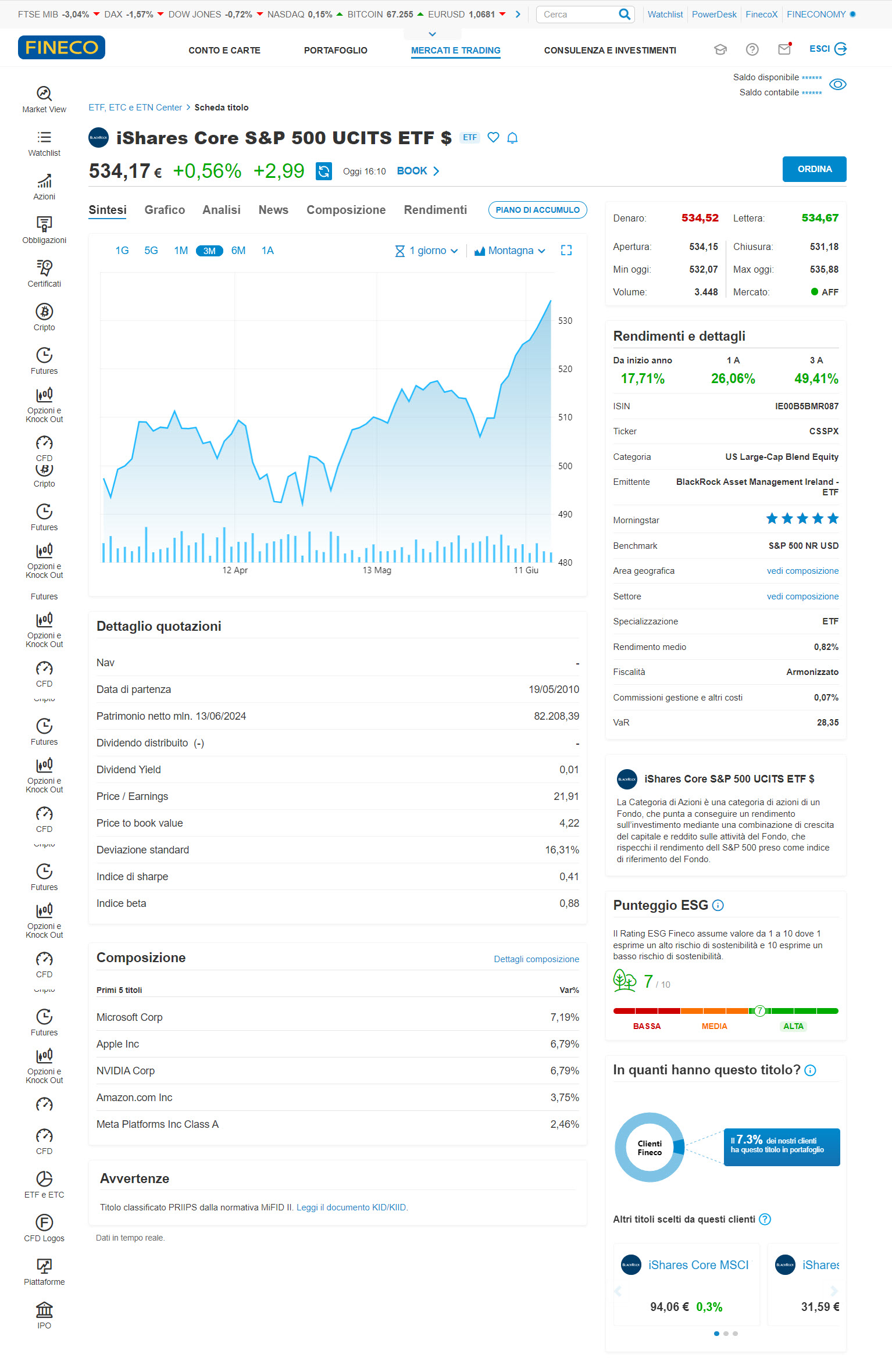
Task: Switch to Analisi tab
Action: [222, 210]
